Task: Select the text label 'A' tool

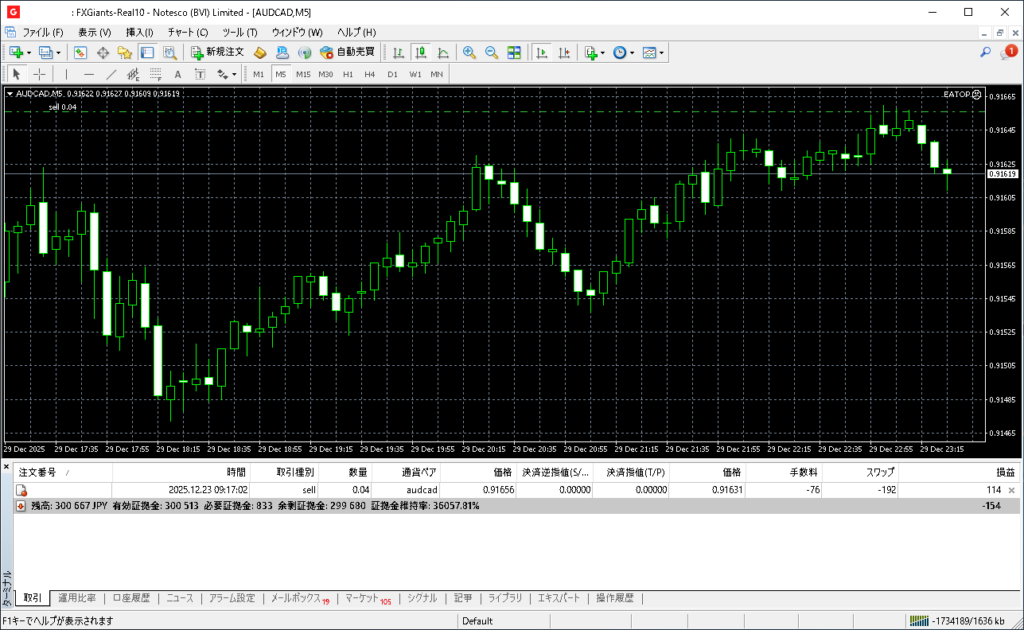Action: tap(177, 74)
